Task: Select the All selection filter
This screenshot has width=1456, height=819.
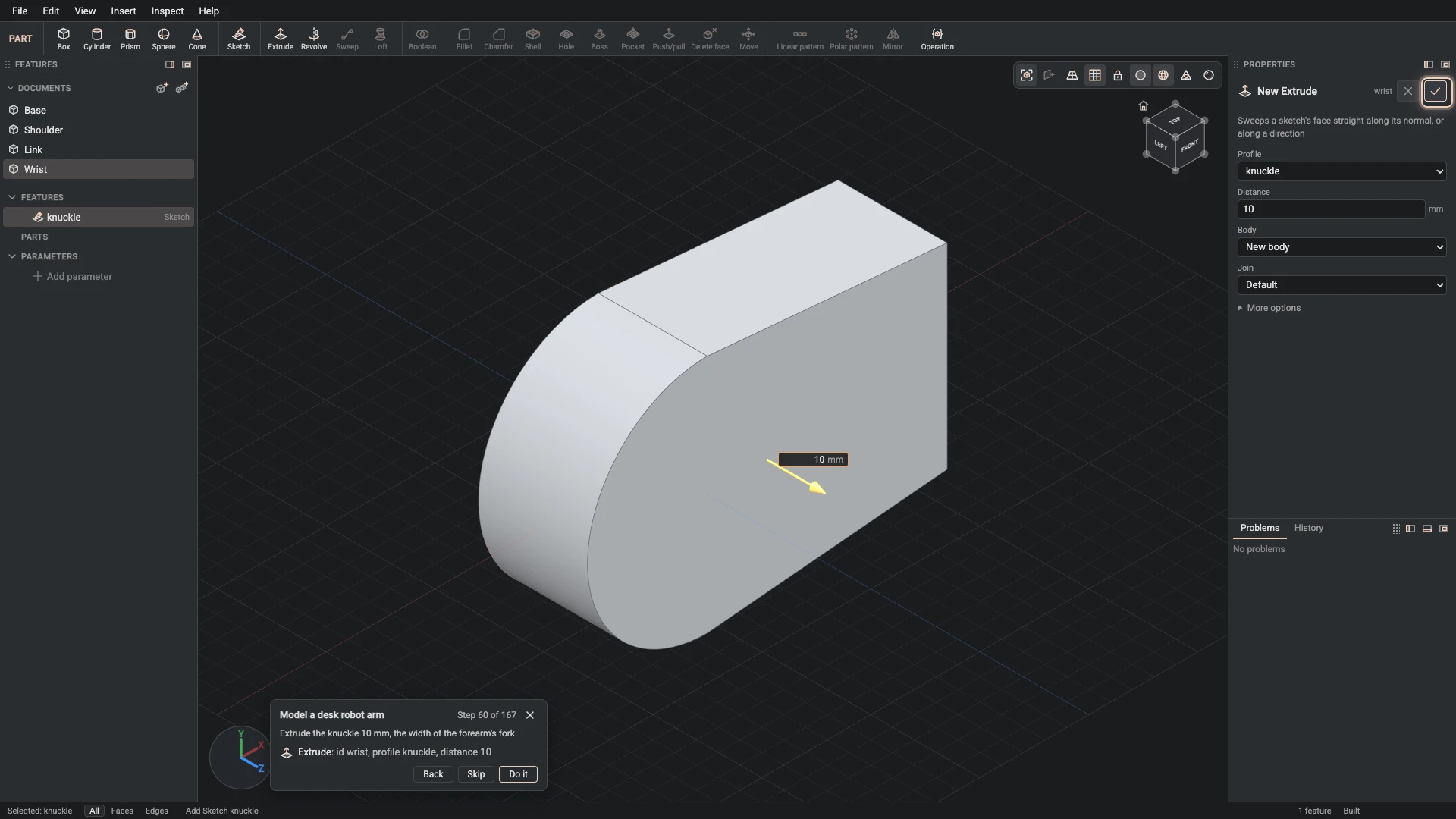Action: pos(94,811)
